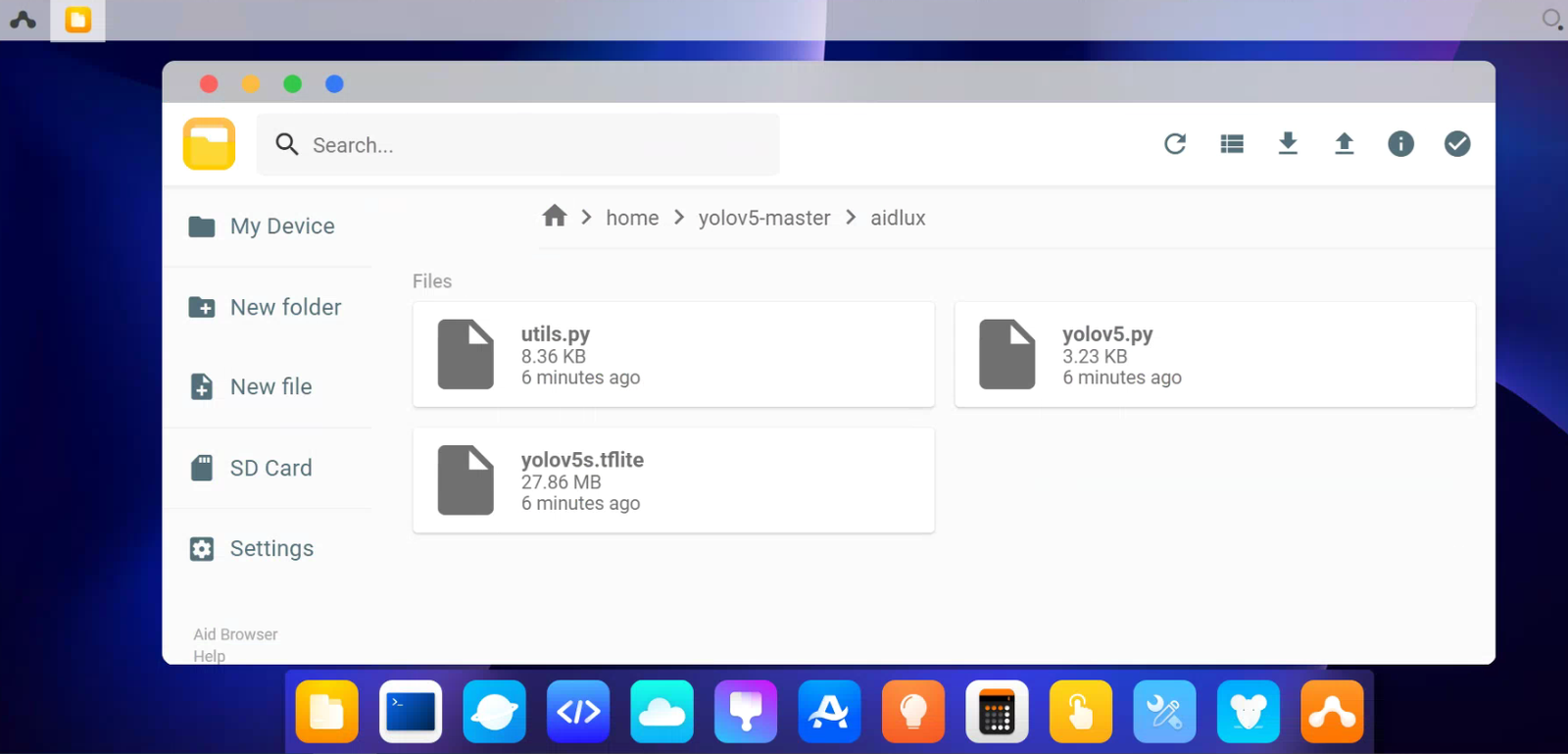This screenshot has height=754, width=1568.
Task: Switch to list view icon
Action: click(1232, 144)
